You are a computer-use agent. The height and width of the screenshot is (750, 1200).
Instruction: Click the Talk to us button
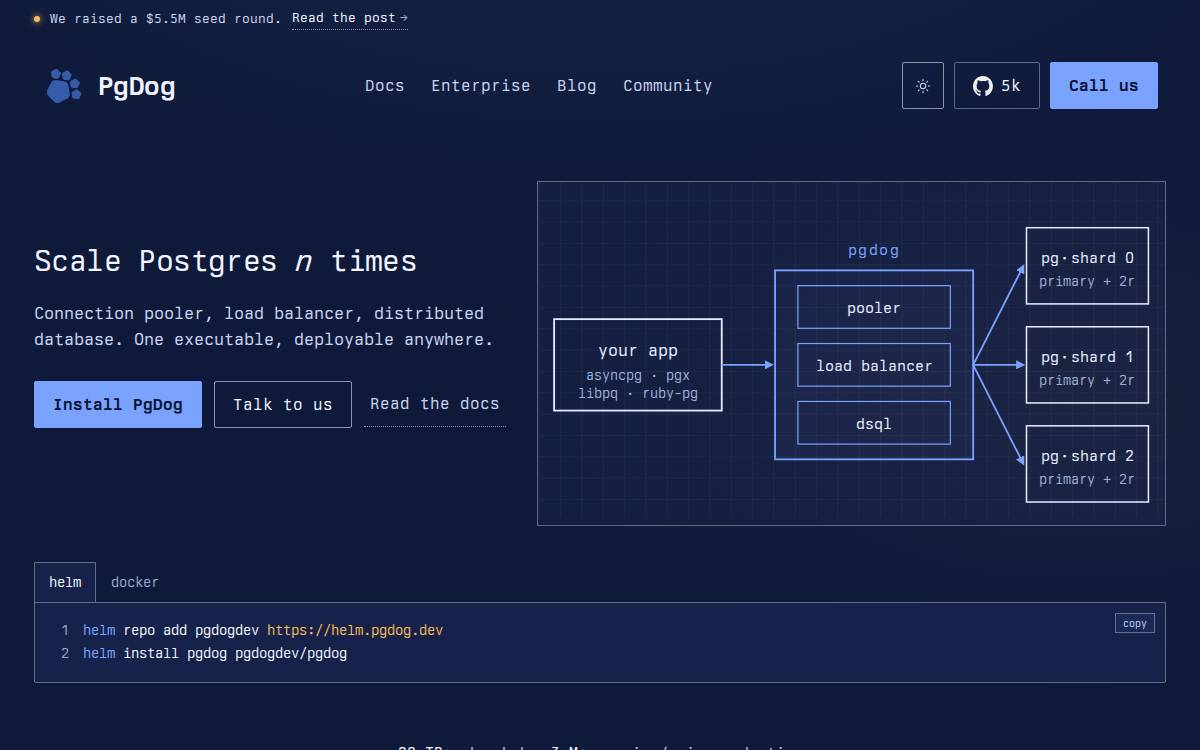tap(283, 404)
